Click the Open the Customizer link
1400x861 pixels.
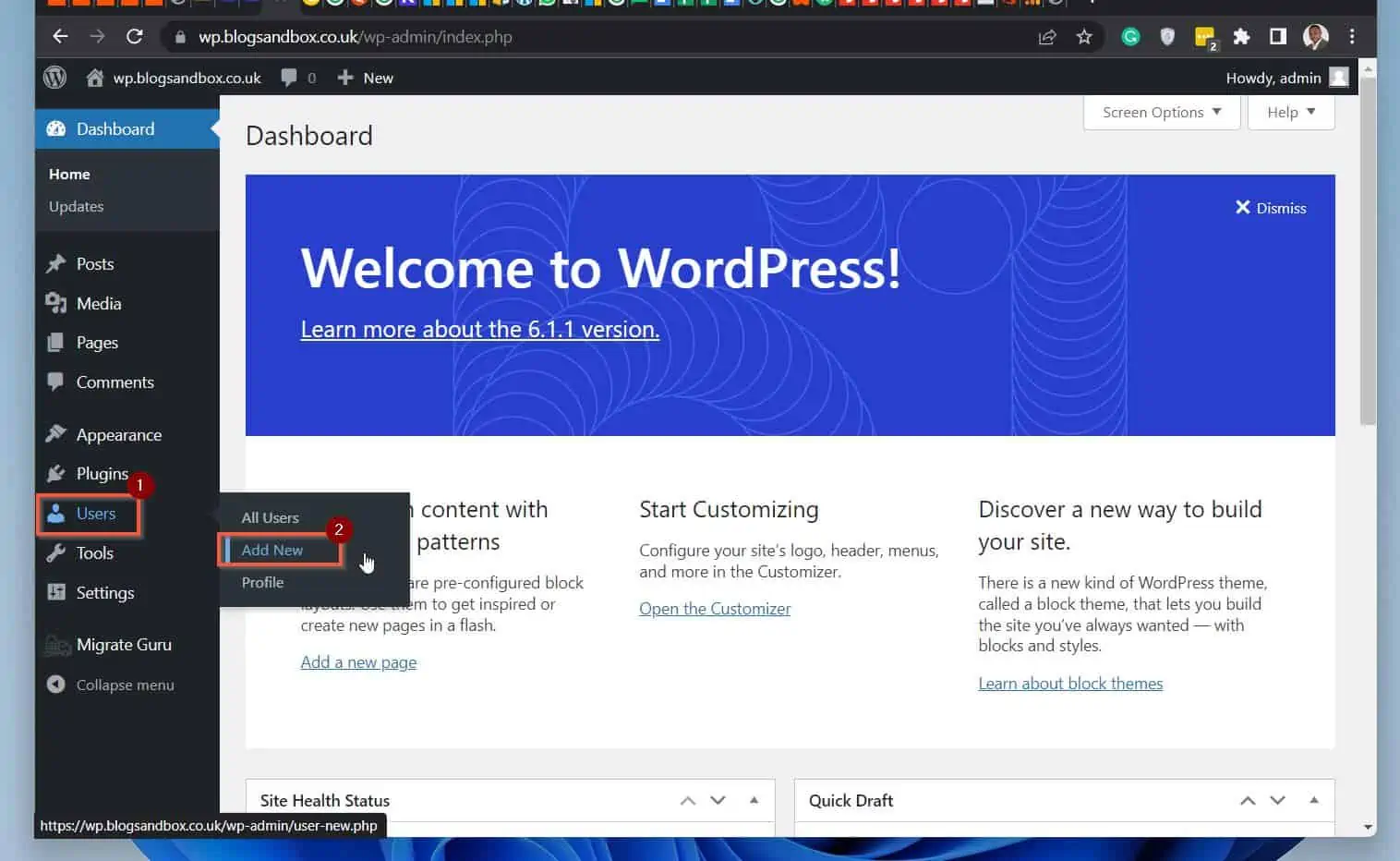pos(715,608)
